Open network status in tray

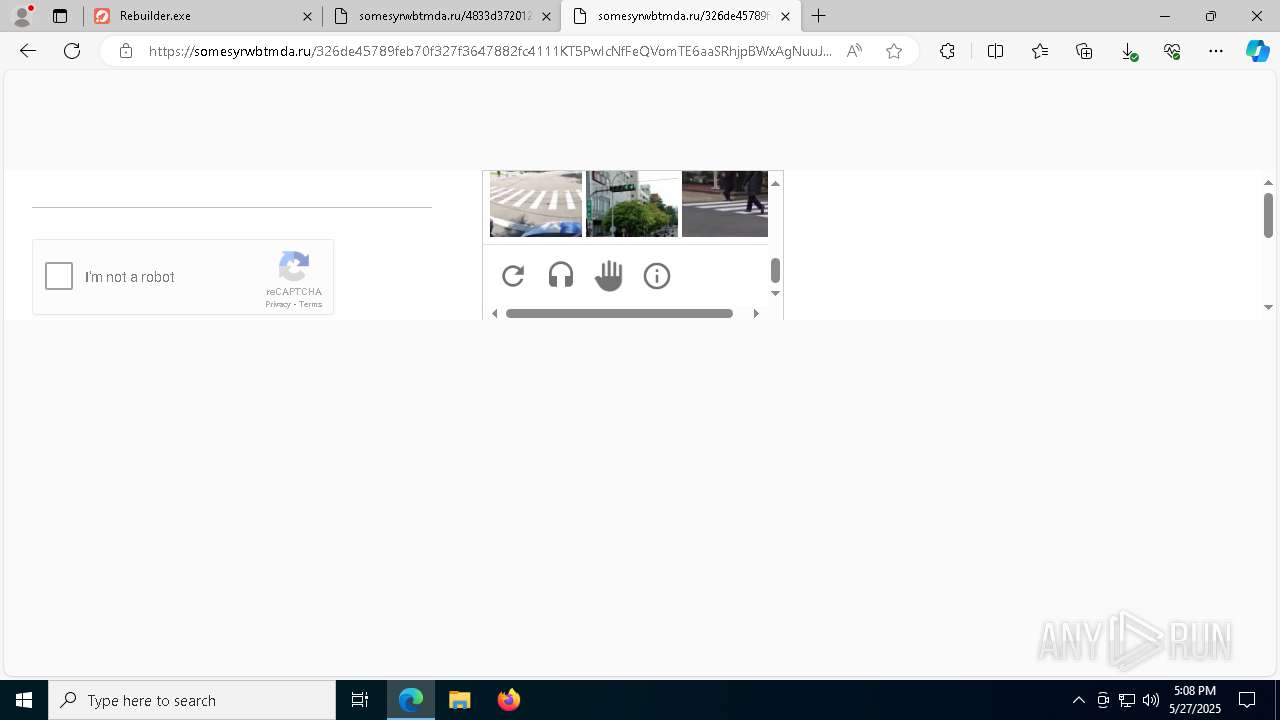pyautogui.click(x=1127, y=700)
